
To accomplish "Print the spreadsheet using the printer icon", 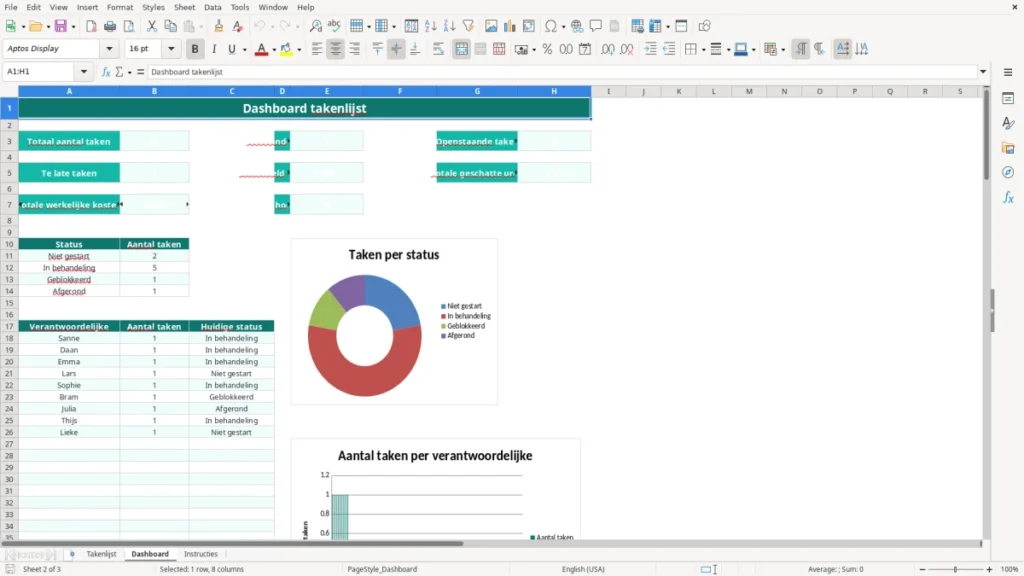I will click(x=110, y=26).
